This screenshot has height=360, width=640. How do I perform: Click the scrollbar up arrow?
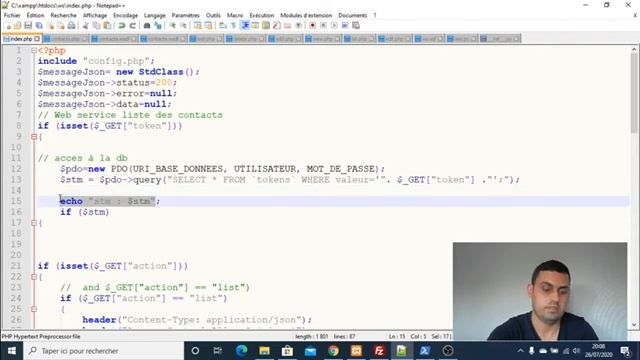633,49
